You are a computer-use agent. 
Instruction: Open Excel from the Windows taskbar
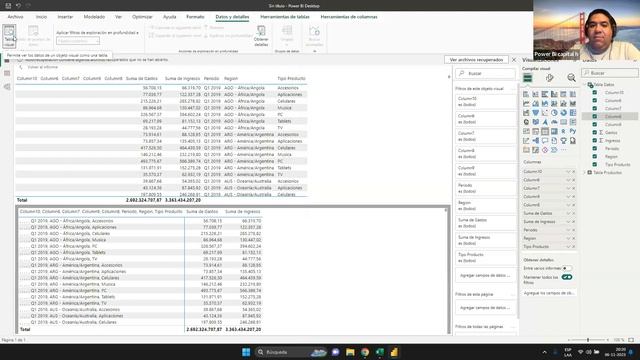tap(380, 352)
